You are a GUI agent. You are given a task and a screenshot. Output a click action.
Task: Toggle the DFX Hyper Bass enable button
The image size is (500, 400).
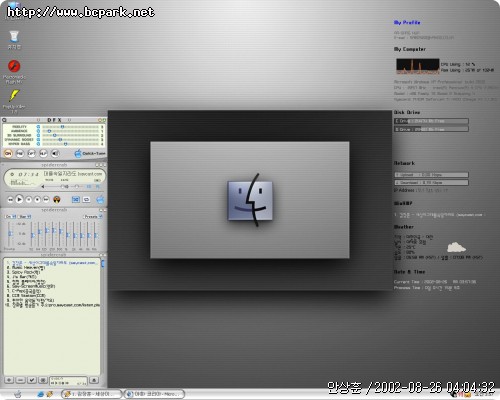[x=38, y=144]
